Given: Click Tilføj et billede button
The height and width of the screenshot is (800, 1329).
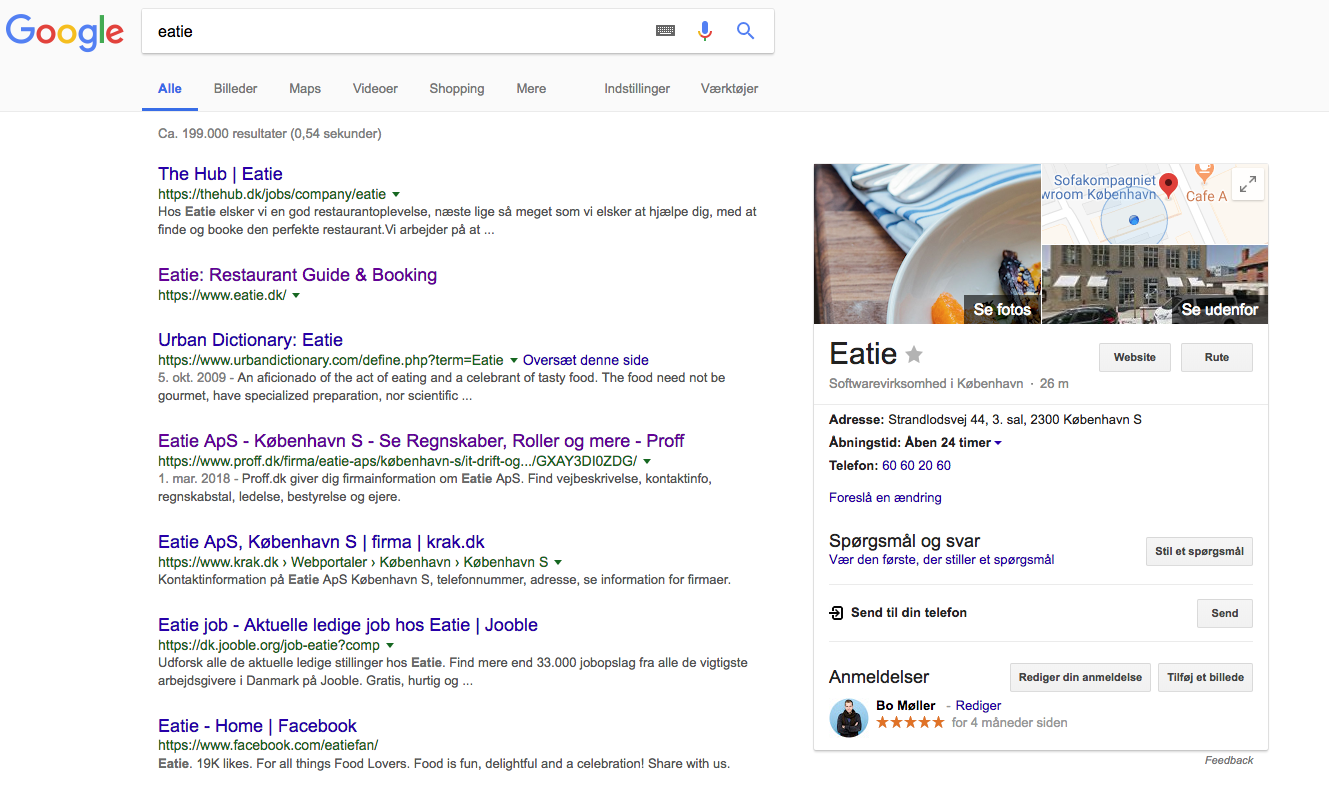Looking at the screenshot, I should (x=1206, y=677).
